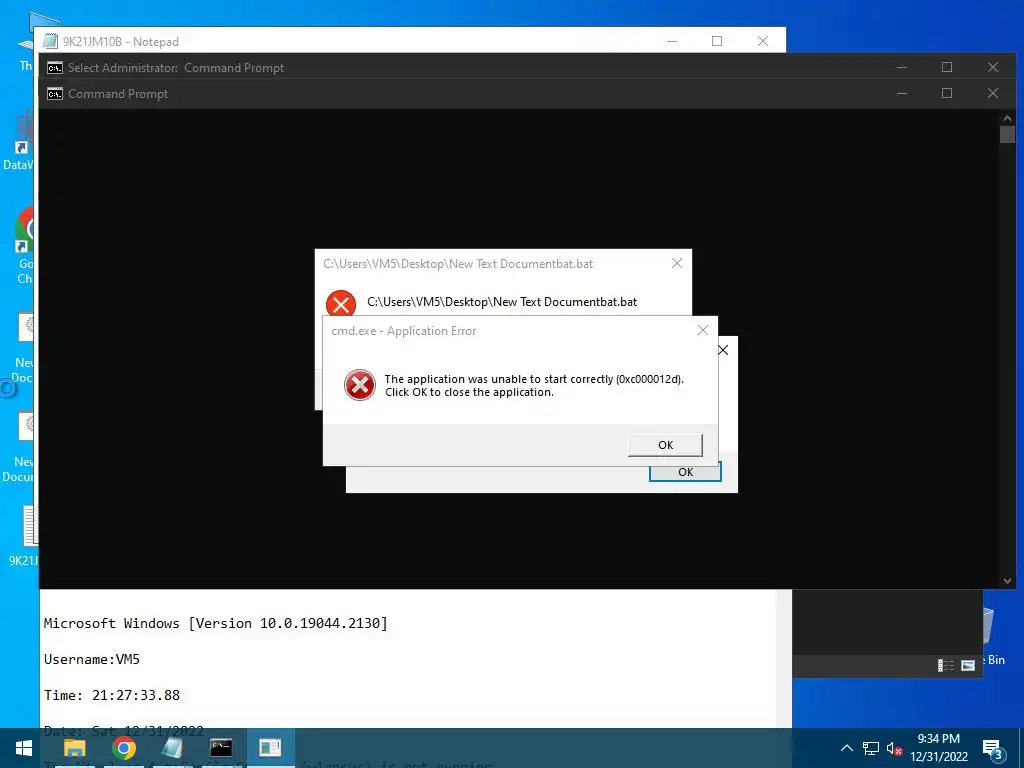This screenshot has width=1024, height=768.
Task: Click red error icon in Application Error dialog
Action: (360, 385)
